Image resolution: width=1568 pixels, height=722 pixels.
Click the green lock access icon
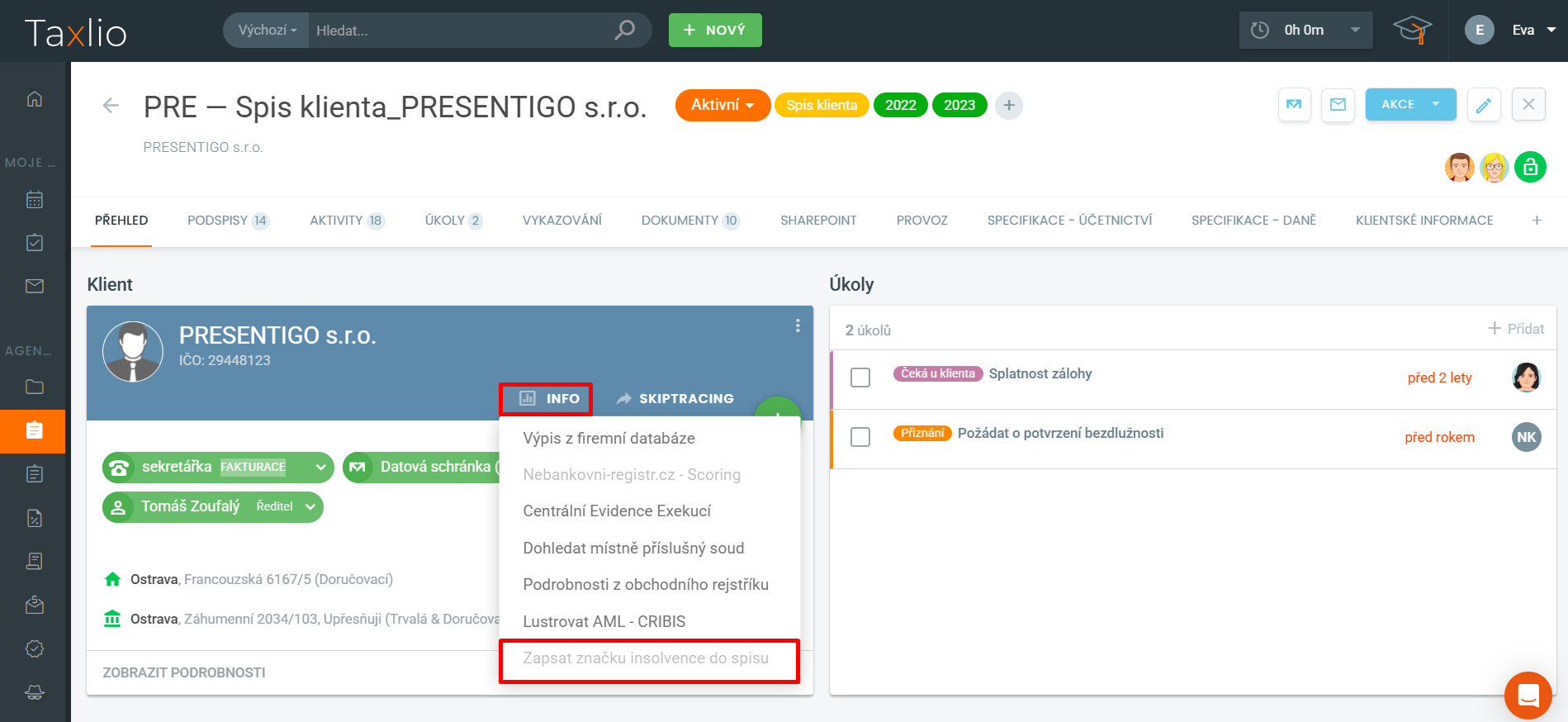click(1530, 167)
